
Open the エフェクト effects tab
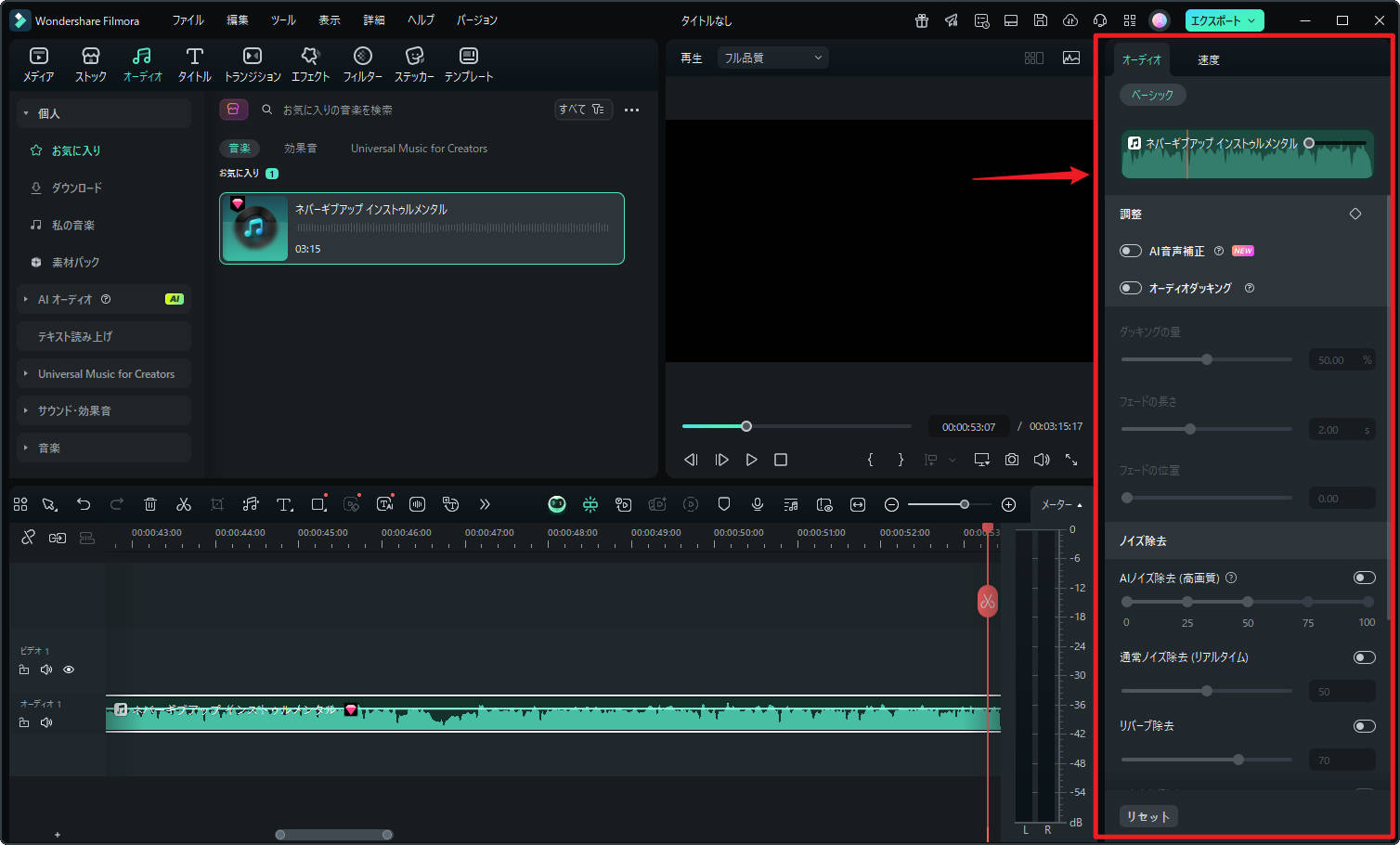pyautogui.click(x=310, y=65)
